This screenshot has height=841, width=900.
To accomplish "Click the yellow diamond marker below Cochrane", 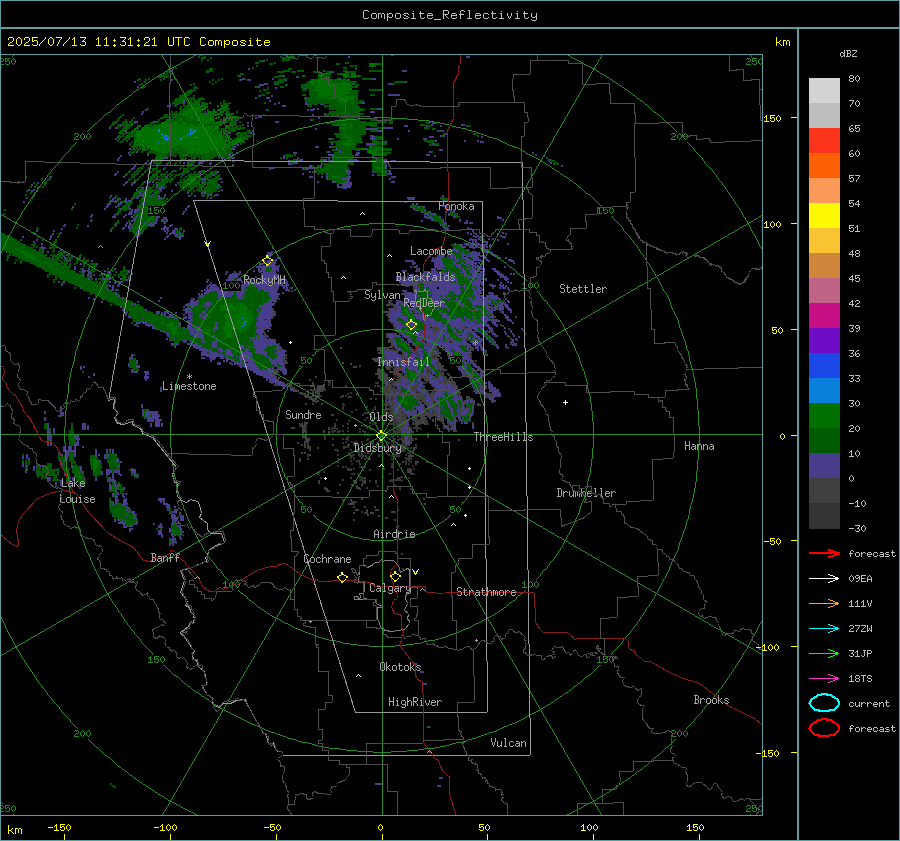I will click(x=343, y=577).
